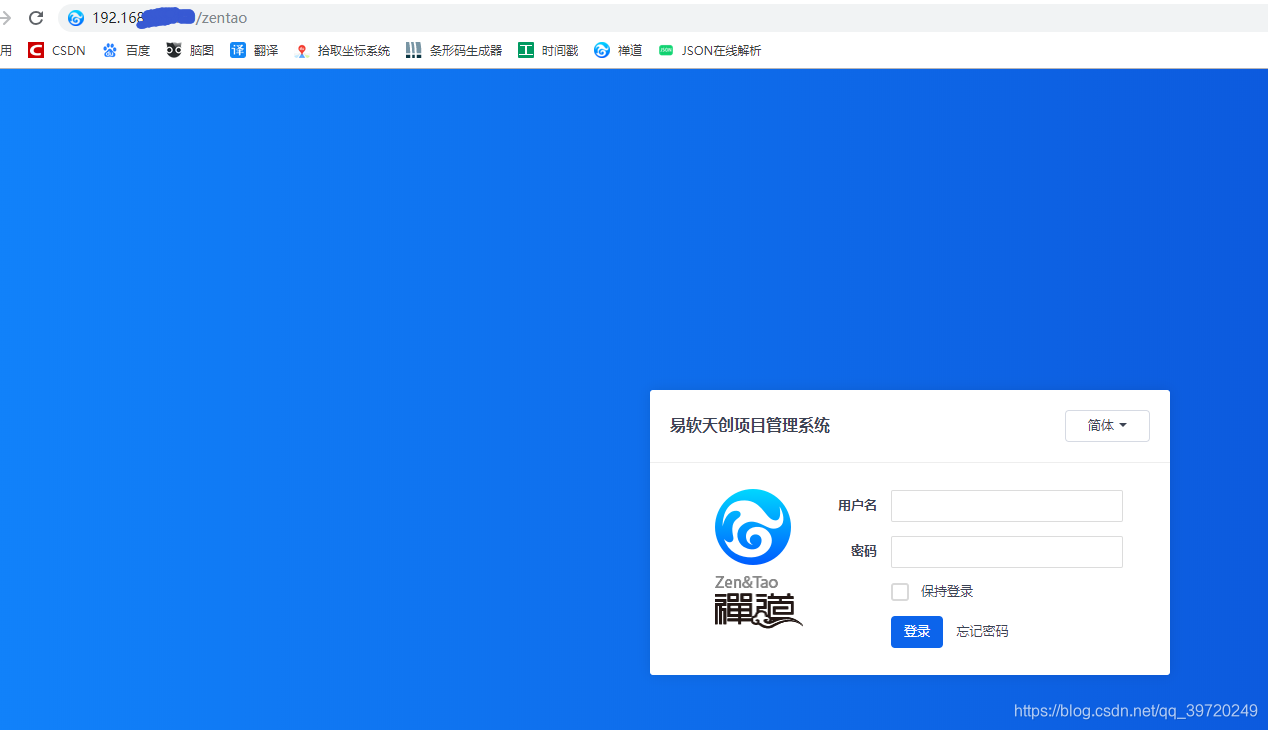Open the 脑图 bookmark
The image size is (1268, 730).
pos(190,50)
